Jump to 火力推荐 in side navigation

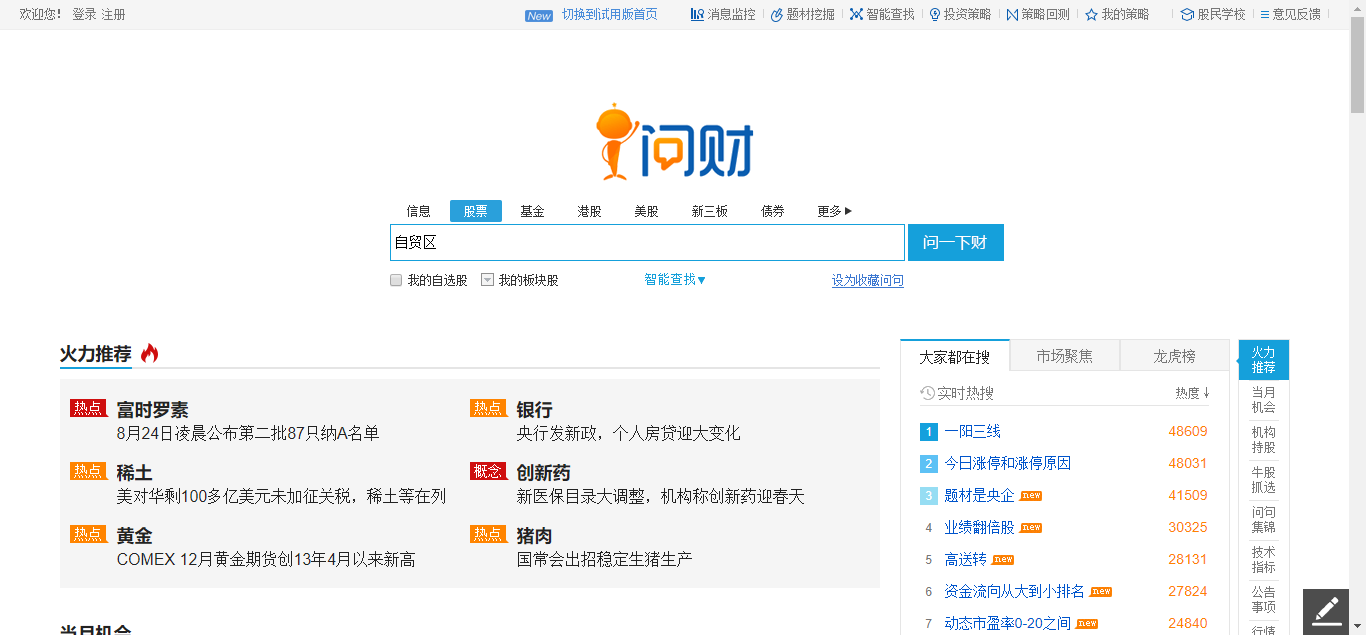[x=1264, y=360]
